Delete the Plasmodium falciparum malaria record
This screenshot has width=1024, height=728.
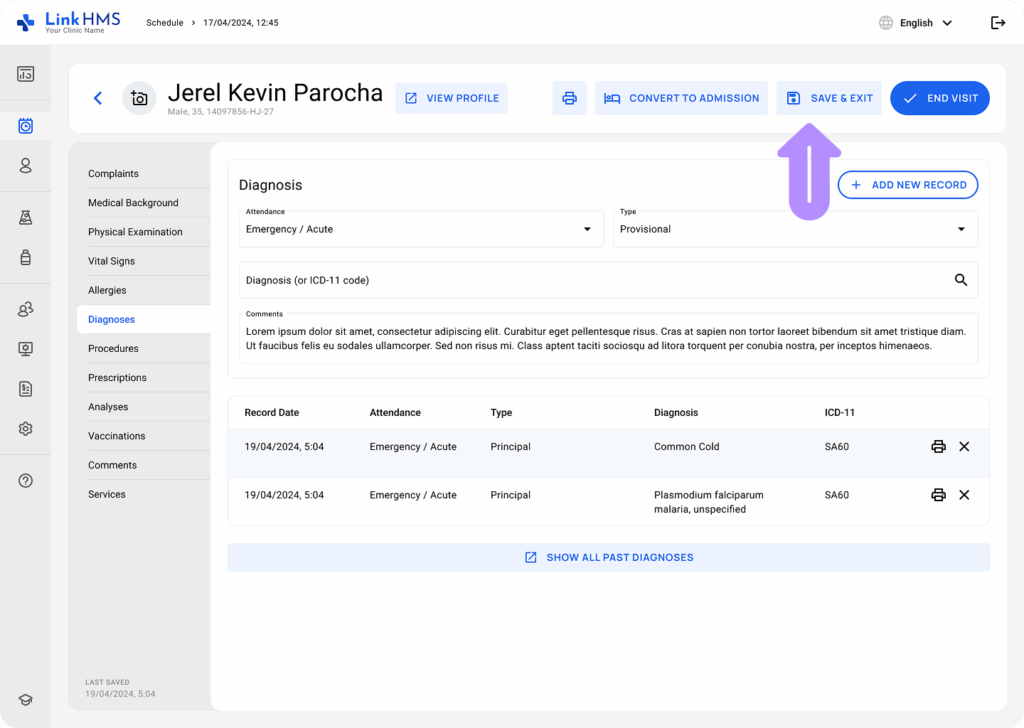click(964, 495)
